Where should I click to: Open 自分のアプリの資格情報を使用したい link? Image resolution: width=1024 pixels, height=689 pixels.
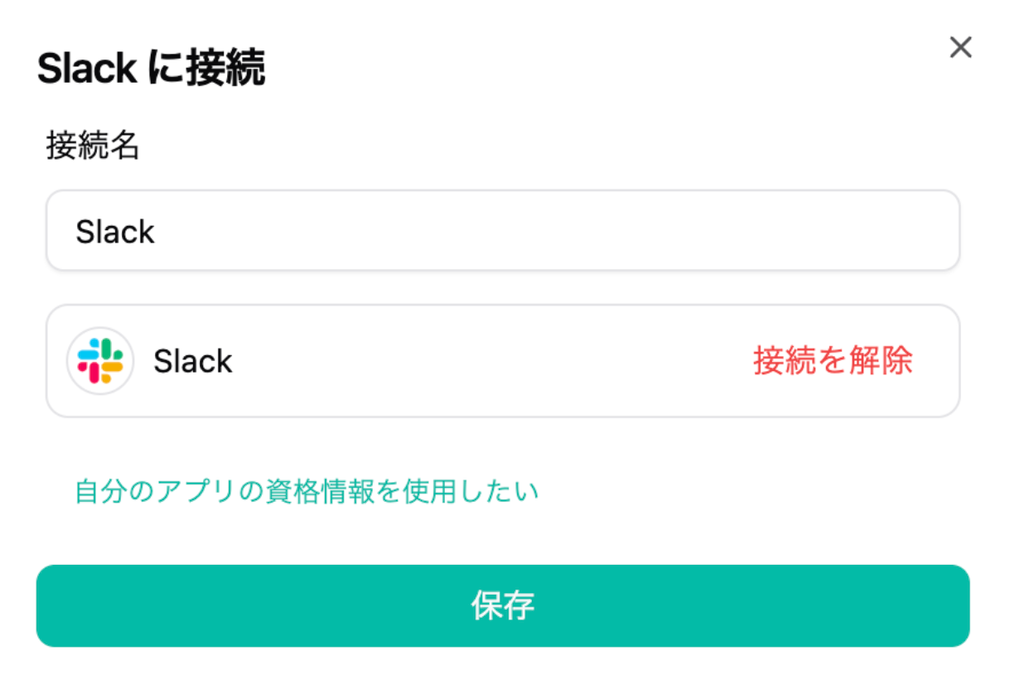[x=307, y=491]
